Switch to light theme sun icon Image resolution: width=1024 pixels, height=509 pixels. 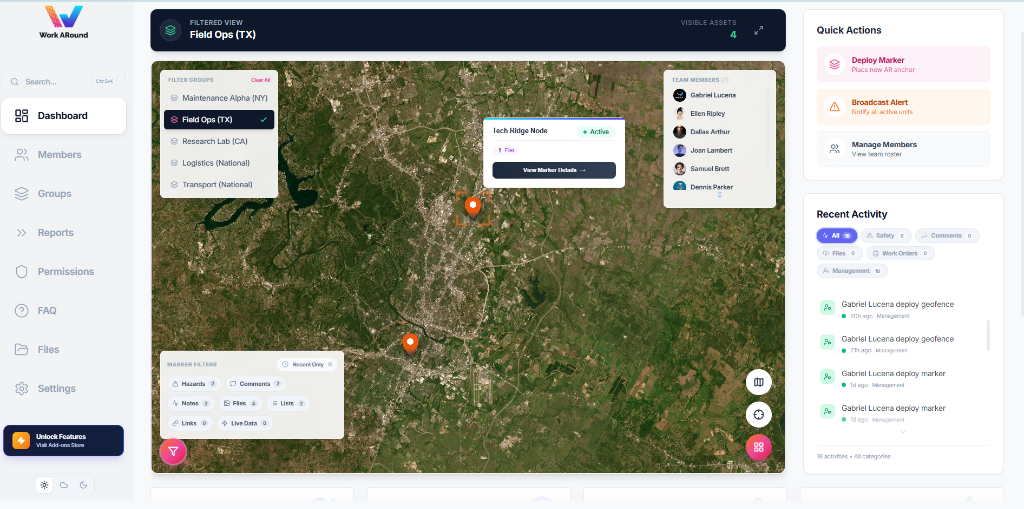(x=44, y=485)
